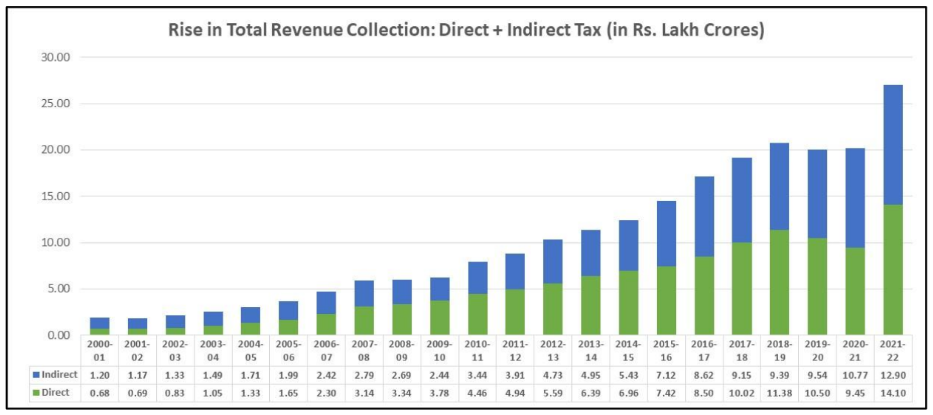933x415 pixels.
Task: Select the green Direct bar segment for 2012-13
Action: pyautogui.click(x=553, y=309)
